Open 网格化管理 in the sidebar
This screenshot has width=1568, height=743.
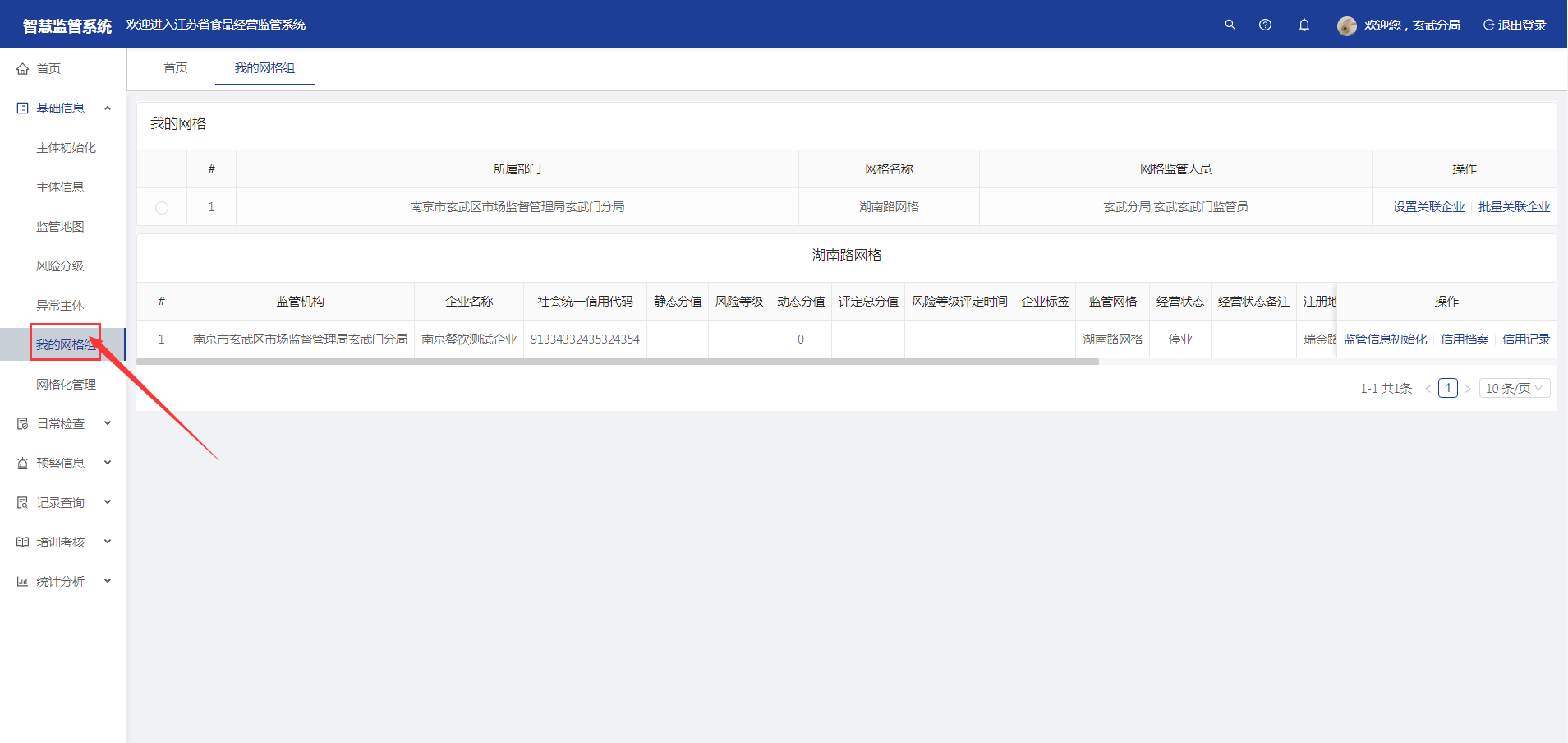[x=66, y=385]
